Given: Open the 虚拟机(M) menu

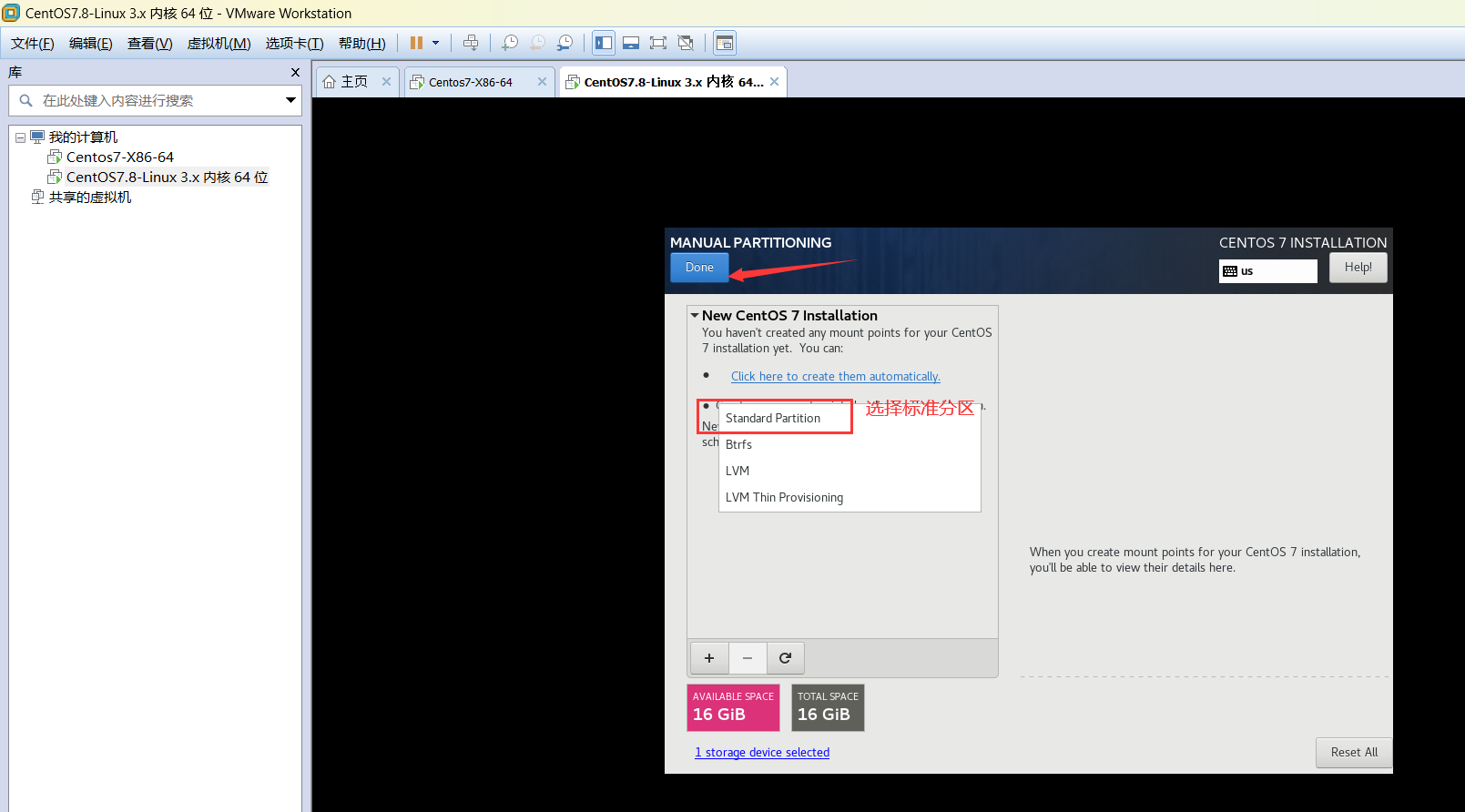Looking at the screenshot, I should pos(219,44).
